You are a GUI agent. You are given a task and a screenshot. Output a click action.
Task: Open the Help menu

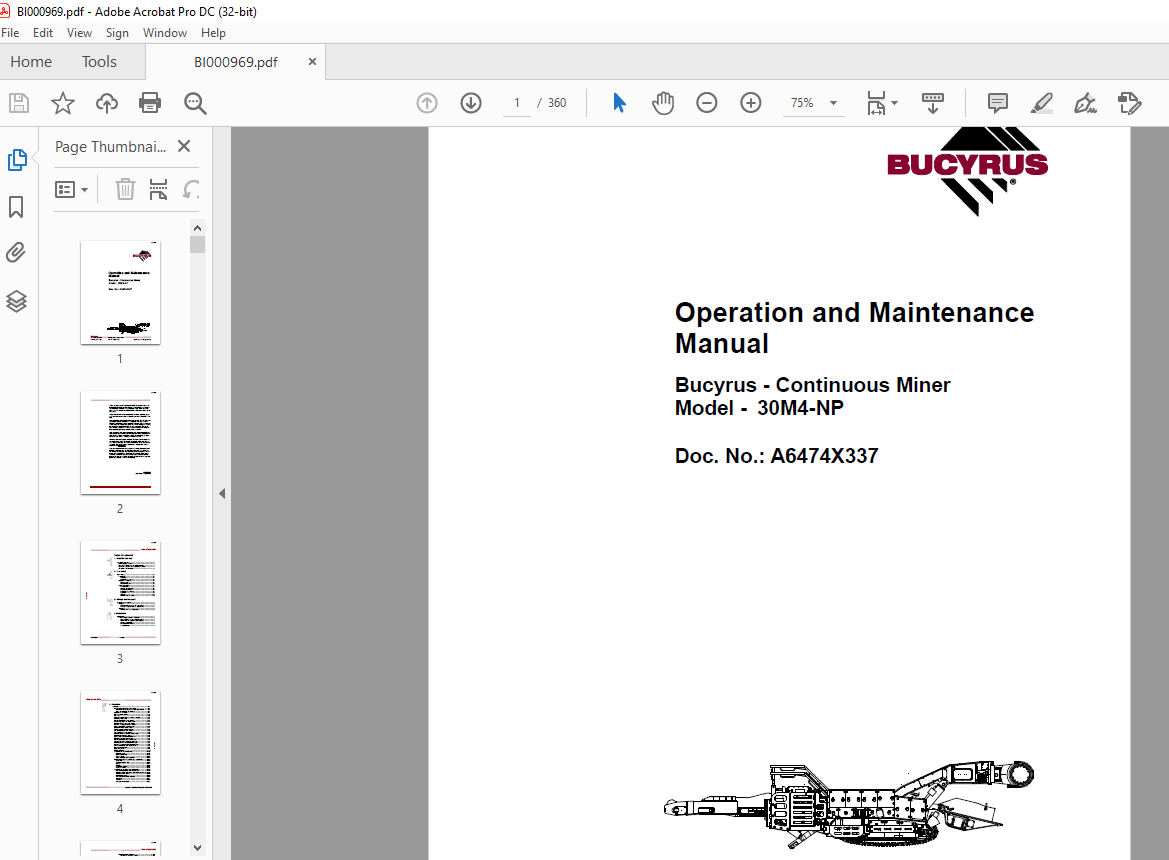tap(213, 33)
